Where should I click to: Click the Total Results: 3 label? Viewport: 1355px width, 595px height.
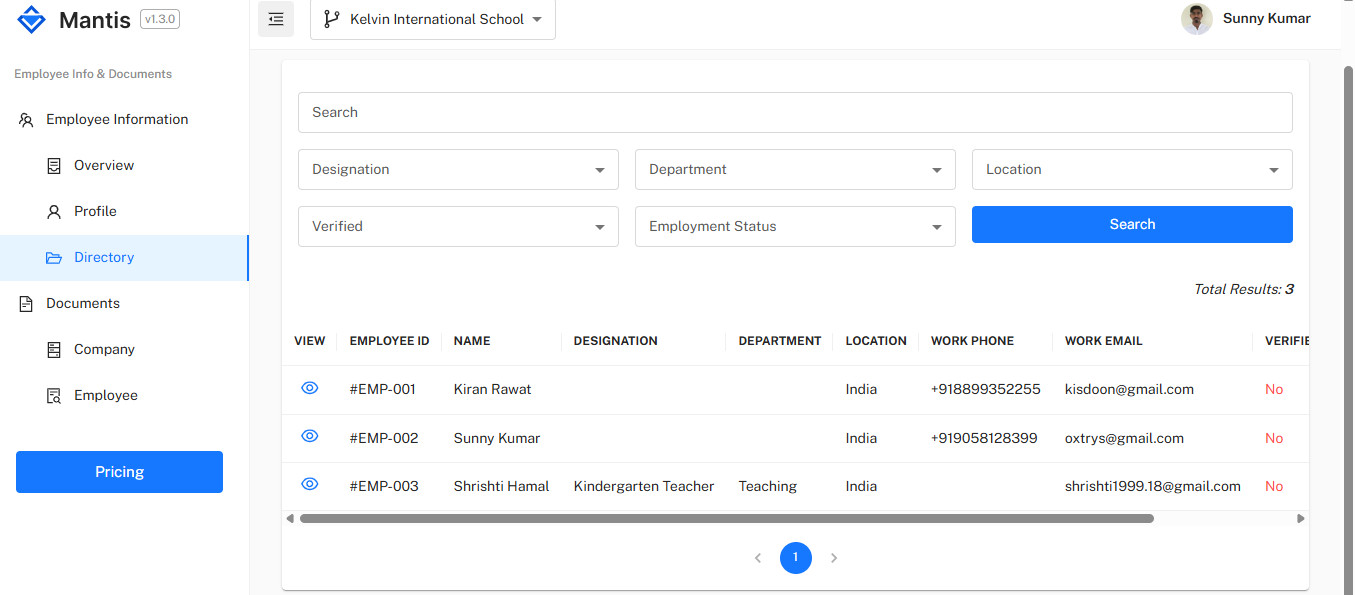(x=1243, y=289)
